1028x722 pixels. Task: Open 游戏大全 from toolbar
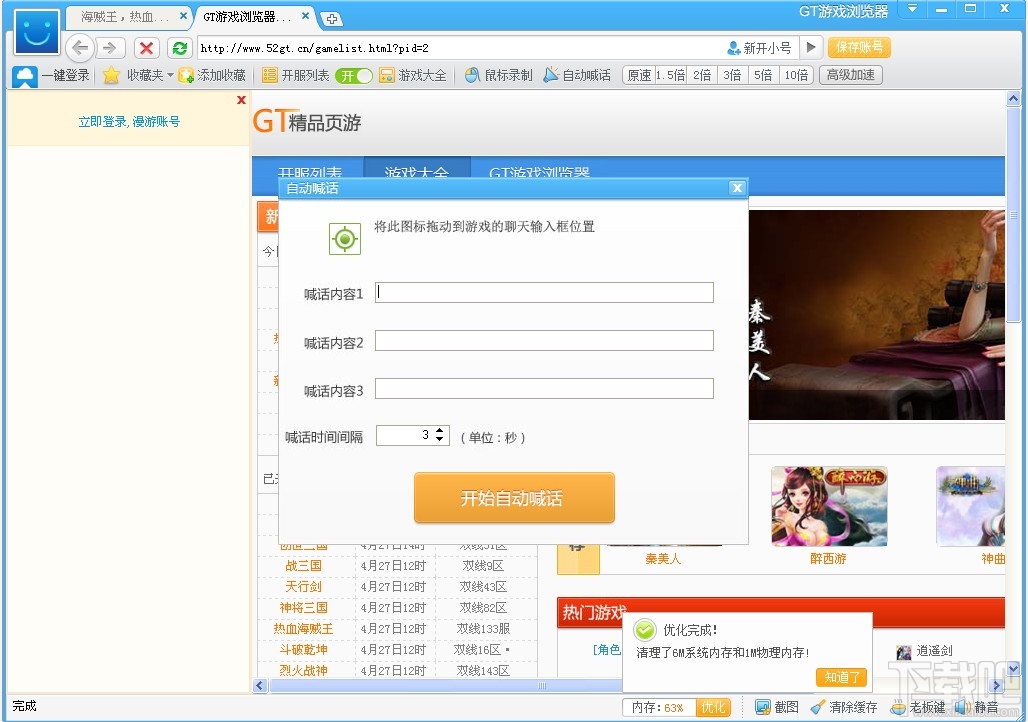coord(413,75)
